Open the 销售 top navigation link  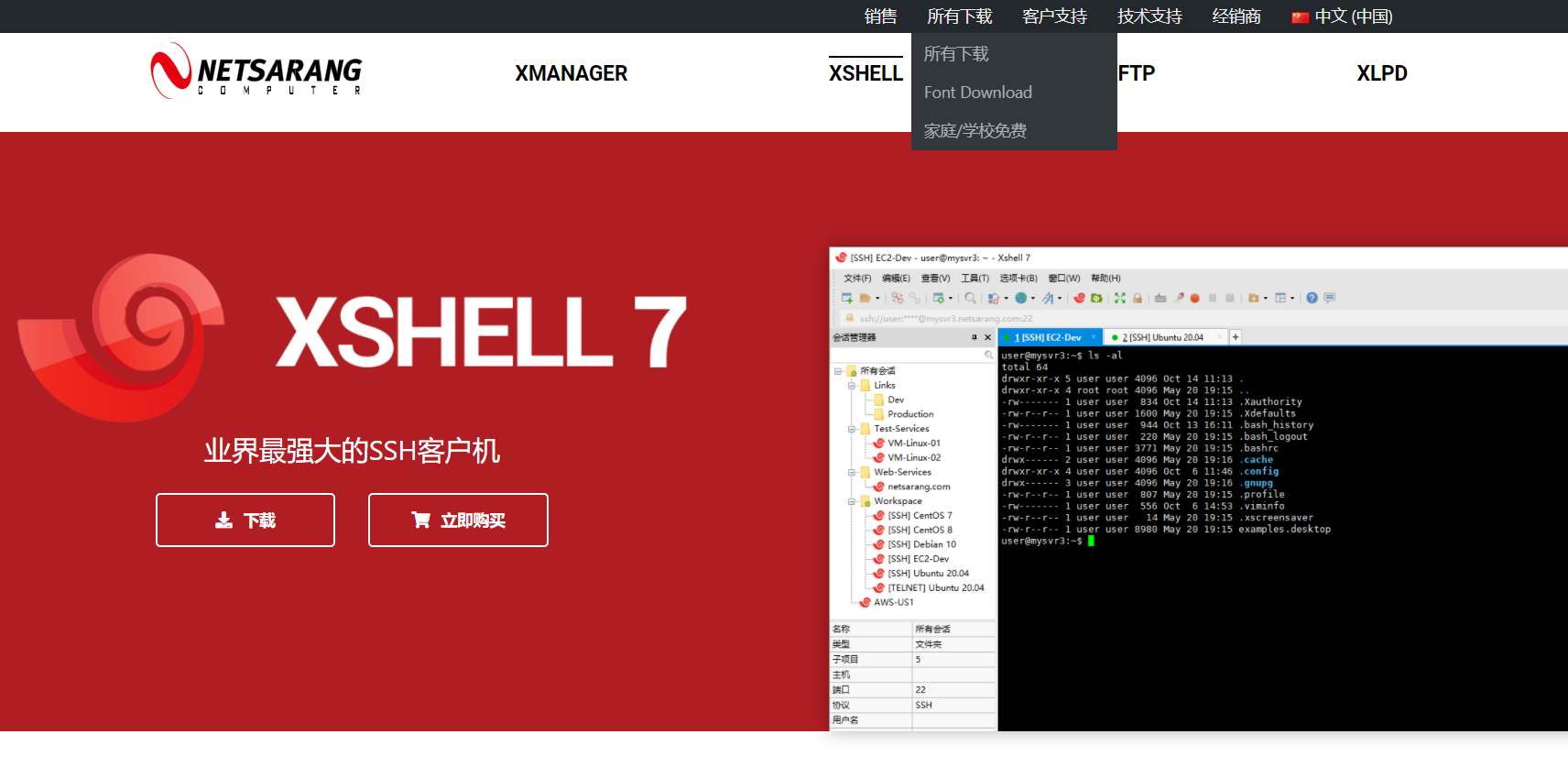(x=880, y=16)
